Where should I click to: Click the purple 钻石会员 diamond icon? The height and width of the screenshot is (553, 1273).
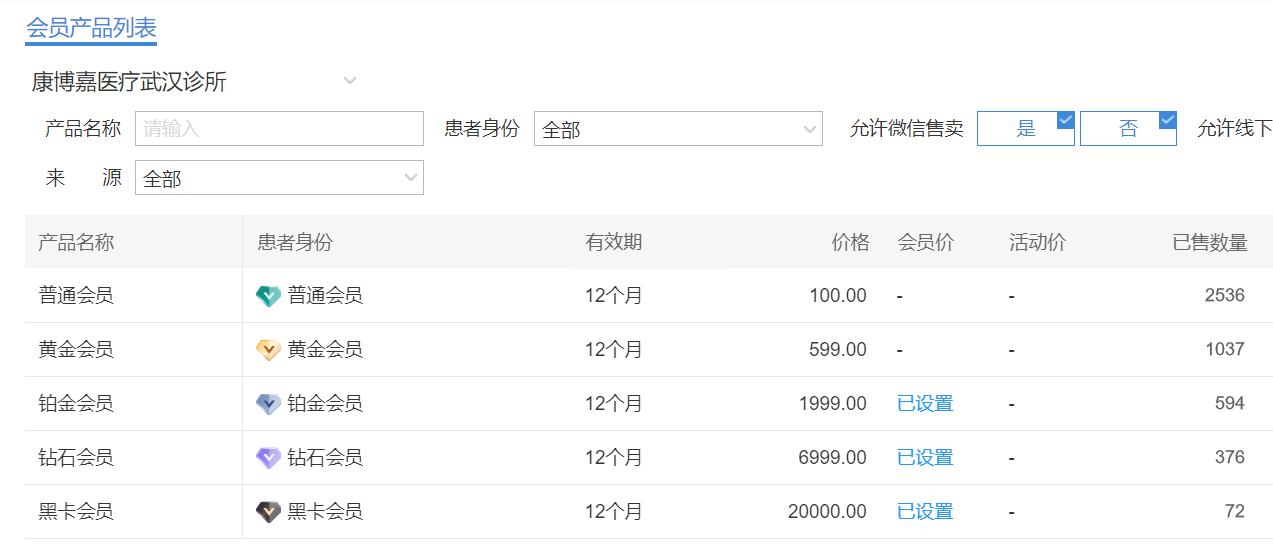[x=268, y=458]
